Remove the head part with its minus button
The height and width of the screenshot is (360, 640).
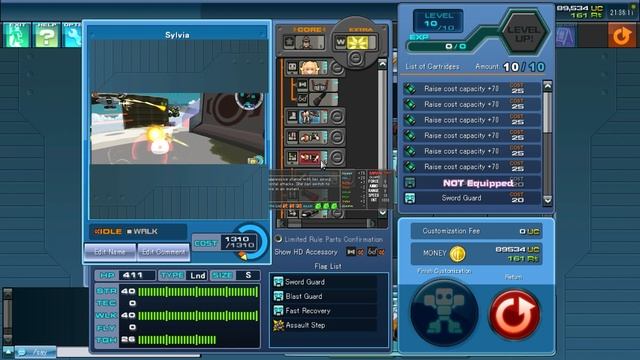click(337, 68)
